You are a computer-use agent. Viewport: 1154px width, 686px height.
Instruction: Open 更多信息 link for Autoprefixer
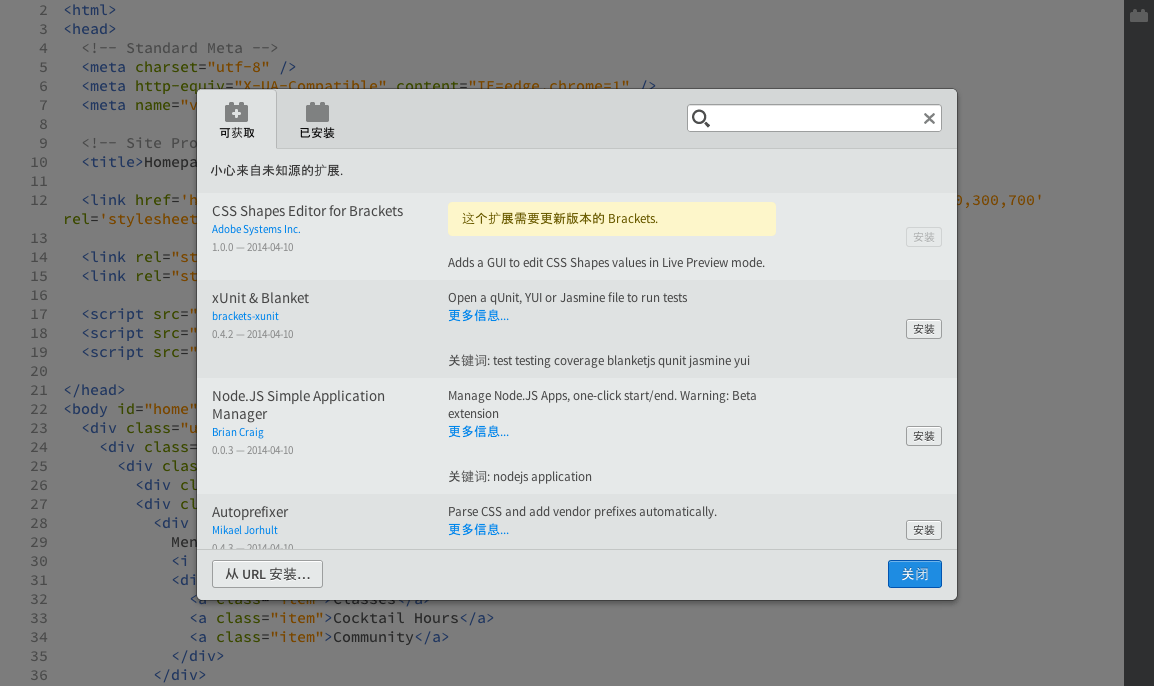coord(478,530)
